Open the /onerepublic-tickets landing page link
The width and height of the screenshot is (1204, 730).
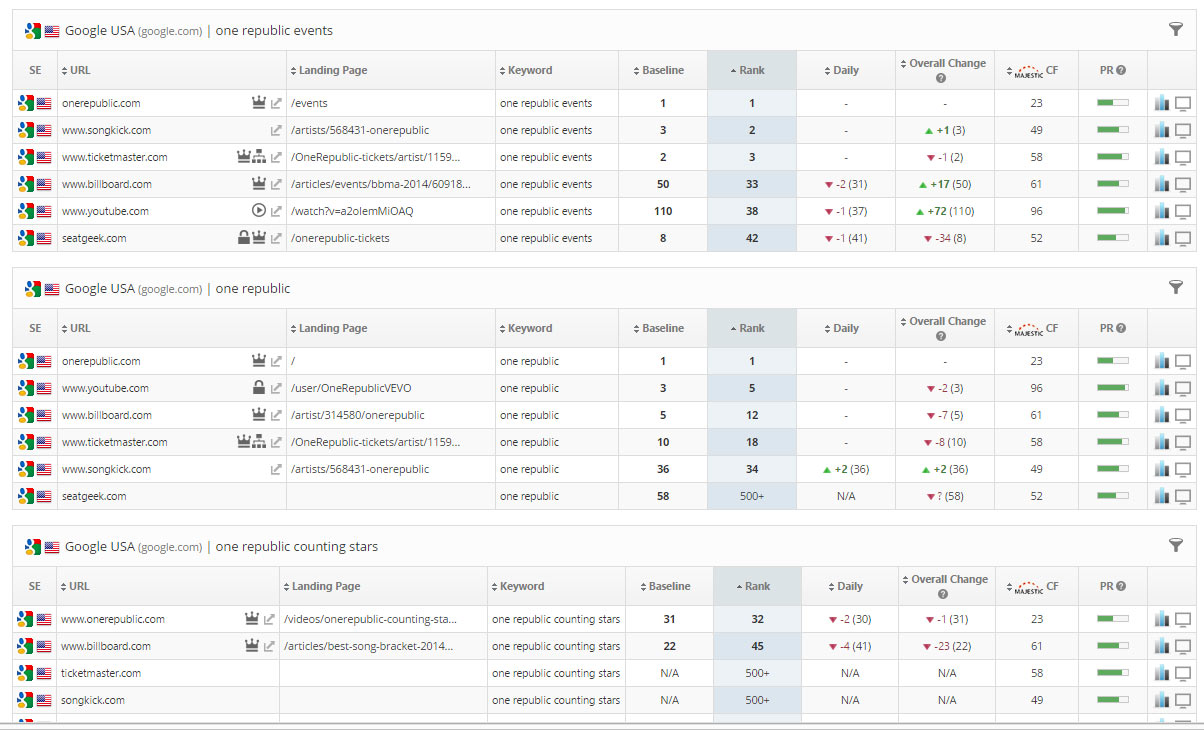coord(340,238)
